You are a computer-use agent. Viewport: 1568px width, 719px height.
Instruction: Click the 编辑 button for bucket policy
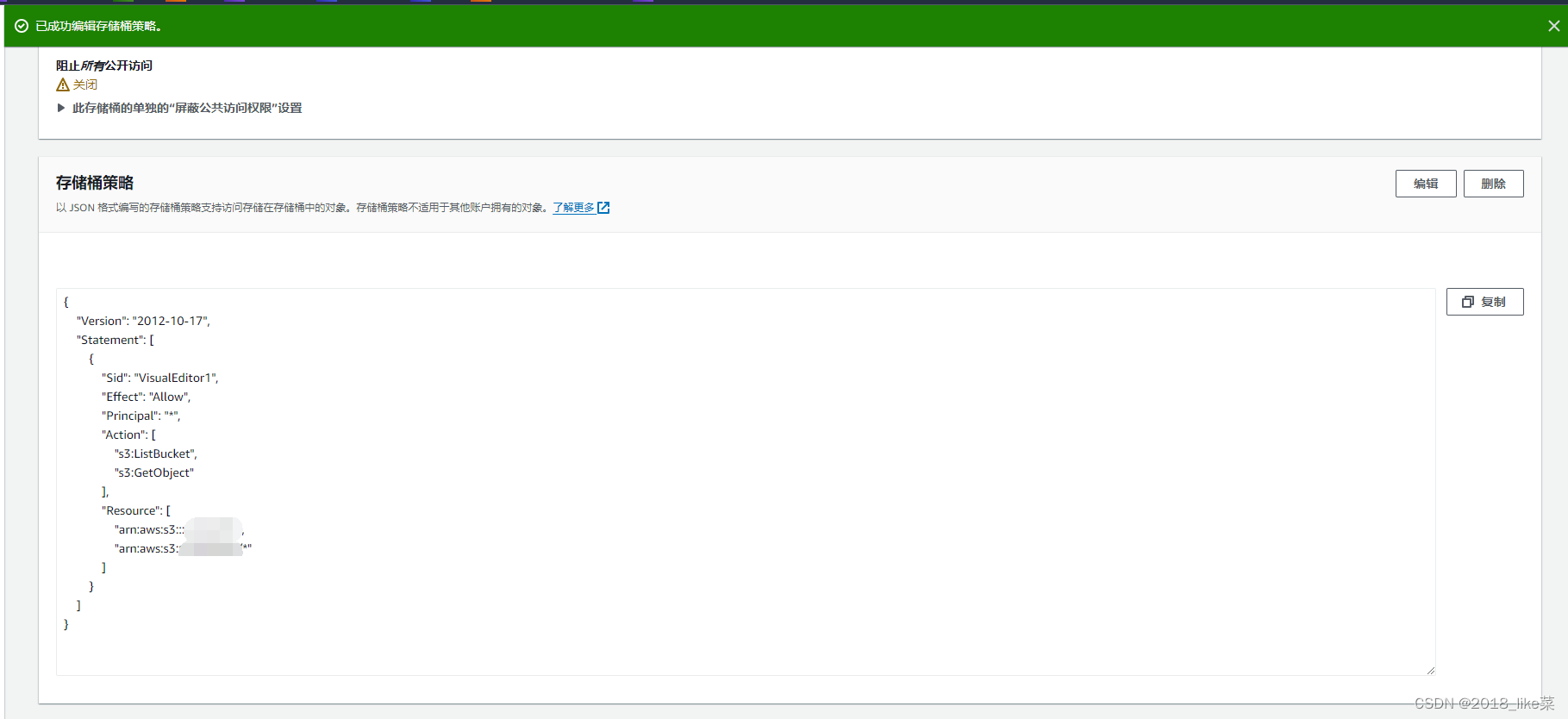(1426, 184)
